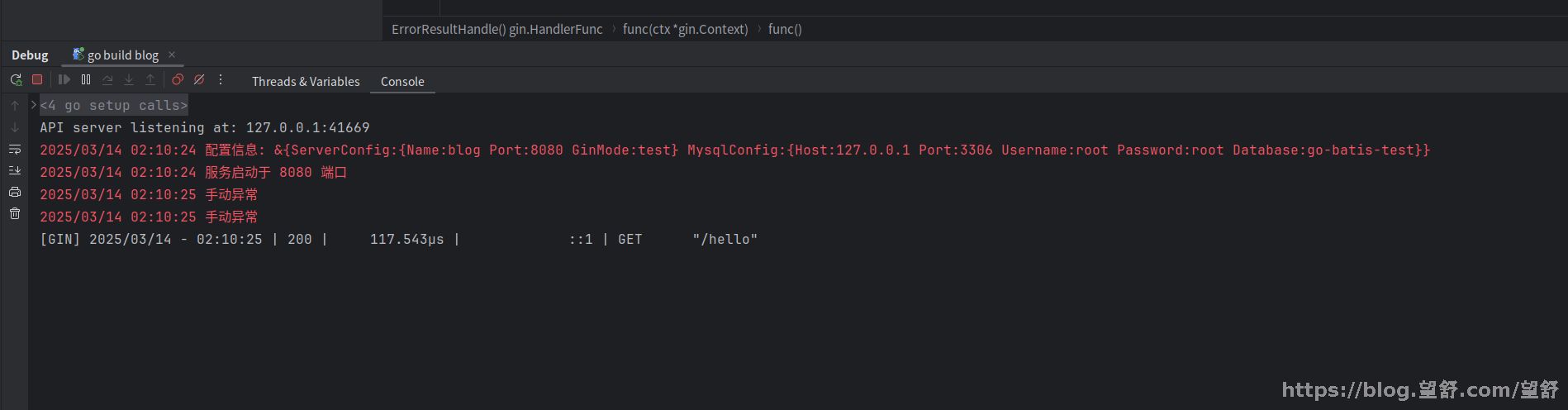This screenshot has width=1568, height=410.
Task: Resume program execution
Action: coord(64,80)
